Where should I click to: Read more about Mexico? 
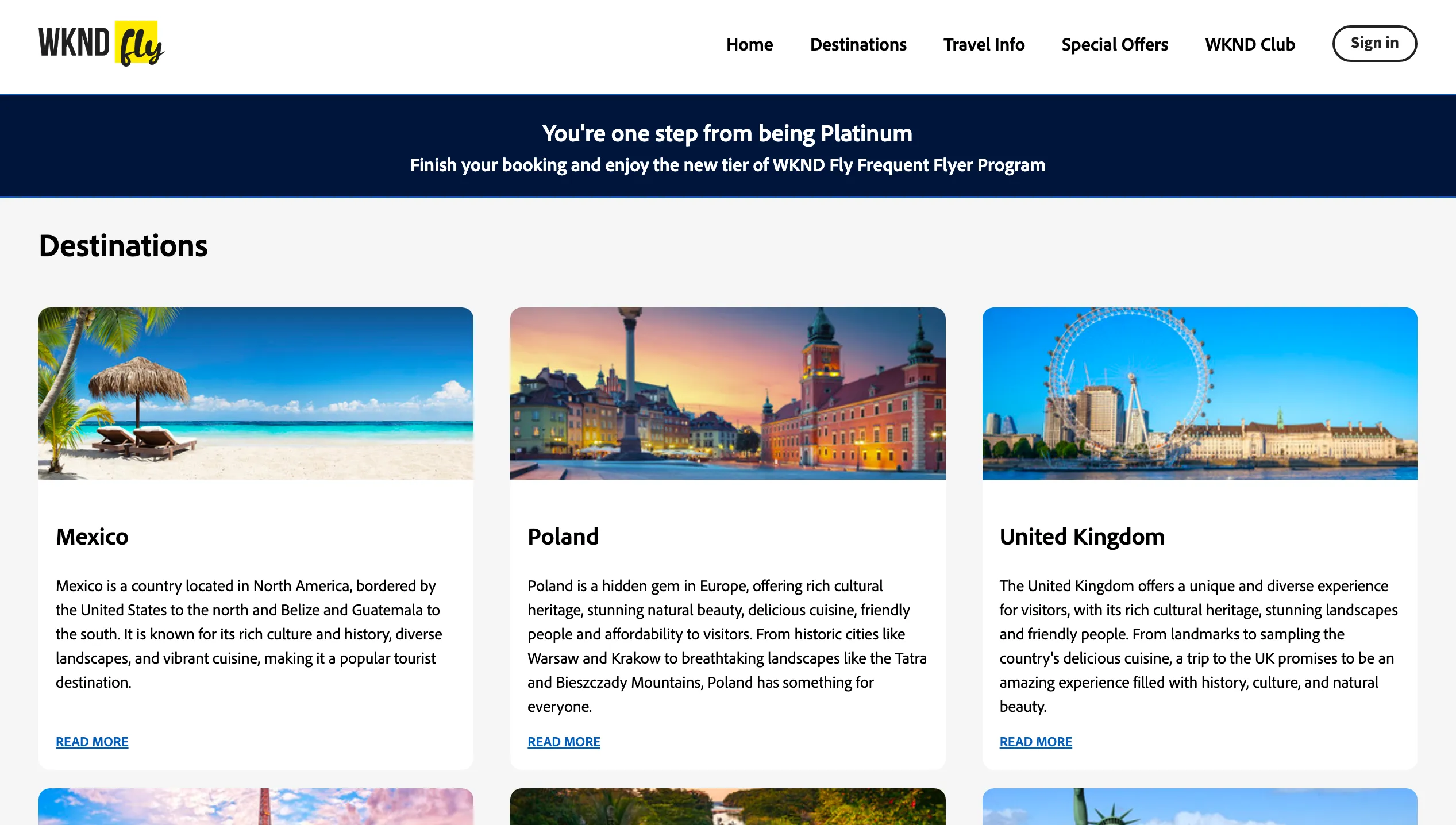pos(92,742)
